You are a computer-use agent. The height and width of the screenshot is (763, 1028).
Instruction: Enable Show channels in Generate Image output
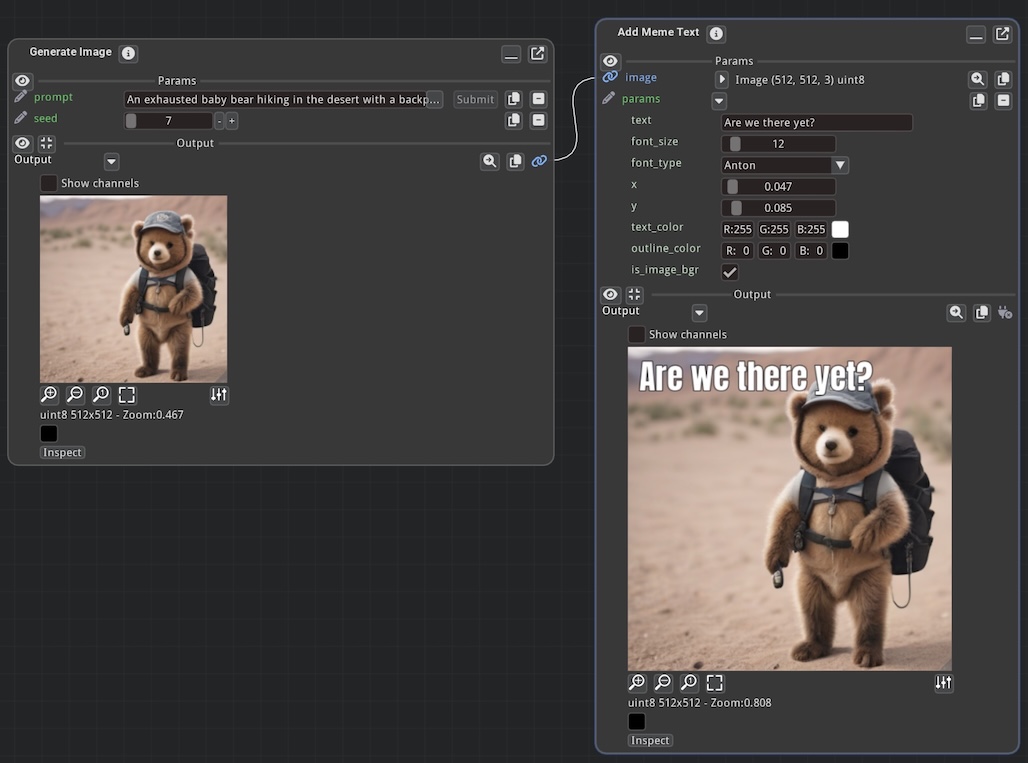pyautogui.click(x=49, y=183)
